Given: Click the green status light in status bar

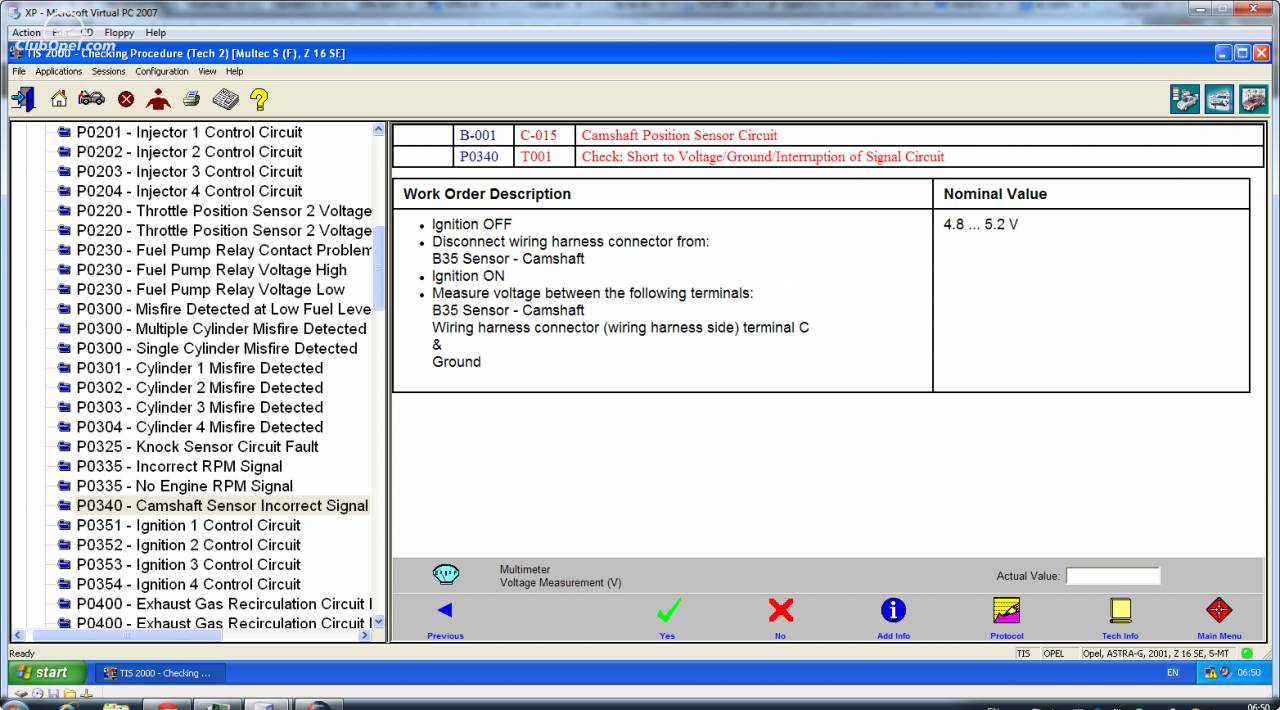Looking at the screenshot, I should pyautogui.click(x=1246, y=653).
